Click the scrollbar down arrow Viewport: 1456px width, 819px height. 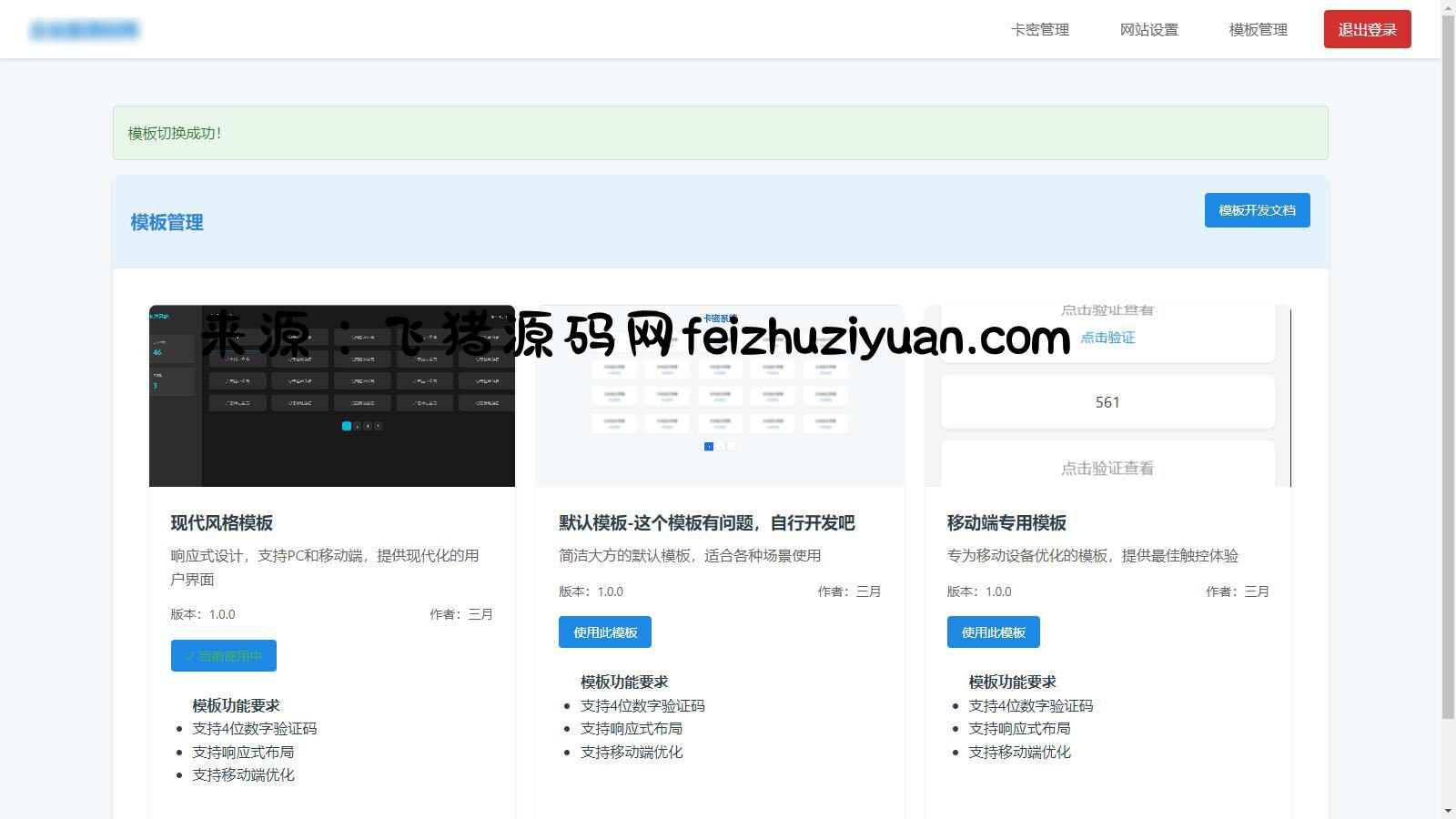point(1448,811)
